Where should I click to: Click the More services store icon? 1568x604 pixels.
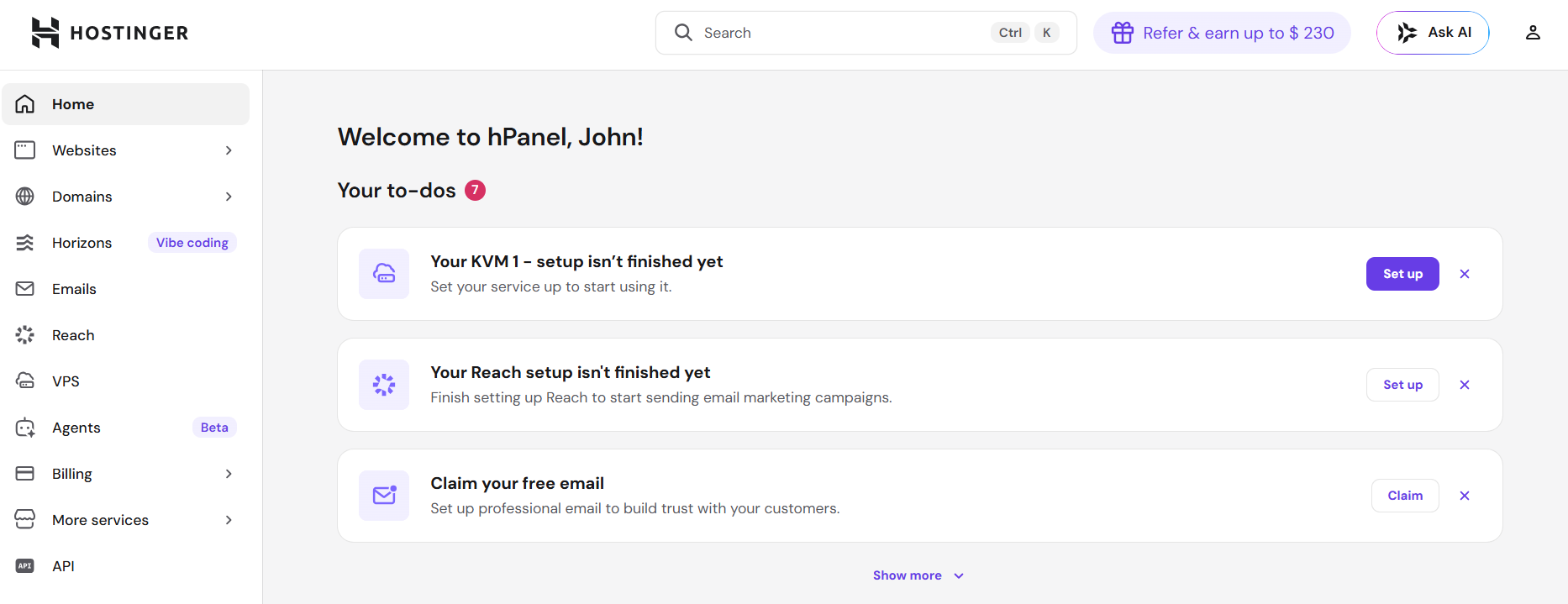(x=25, y=520)
